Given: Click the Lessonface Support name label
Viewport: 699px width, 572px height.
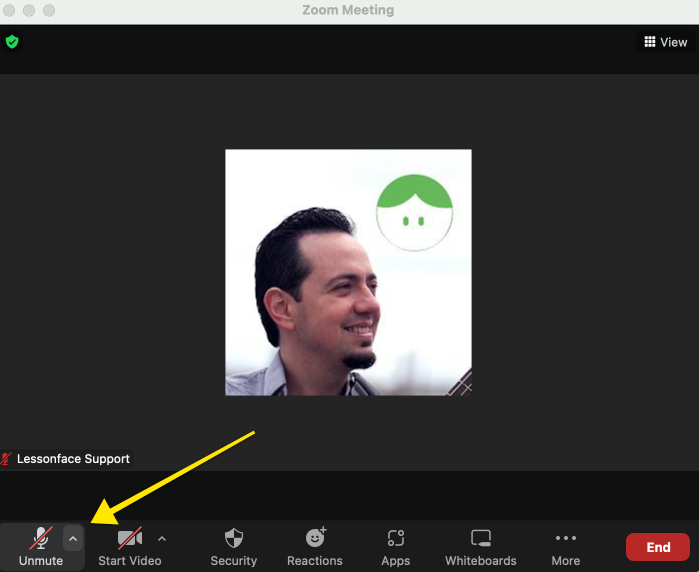Looking at the screenshot, I should point(73,459).
